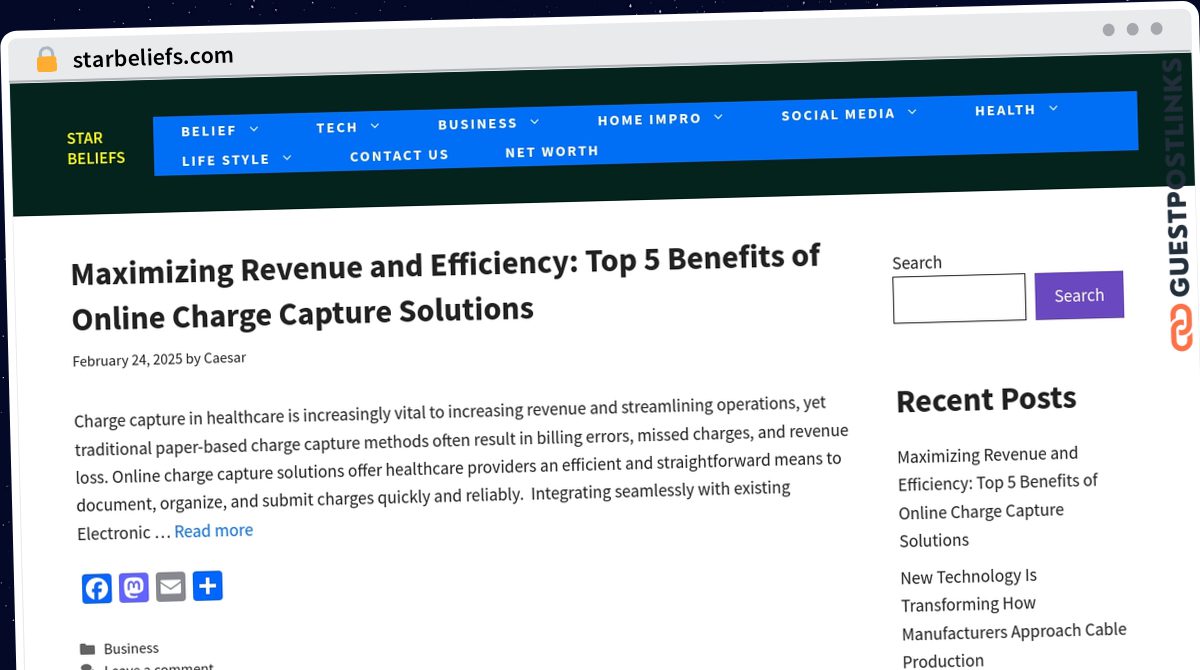Expand the Tech menu chevron
The image size is (1200, 670).
(375, 126)
